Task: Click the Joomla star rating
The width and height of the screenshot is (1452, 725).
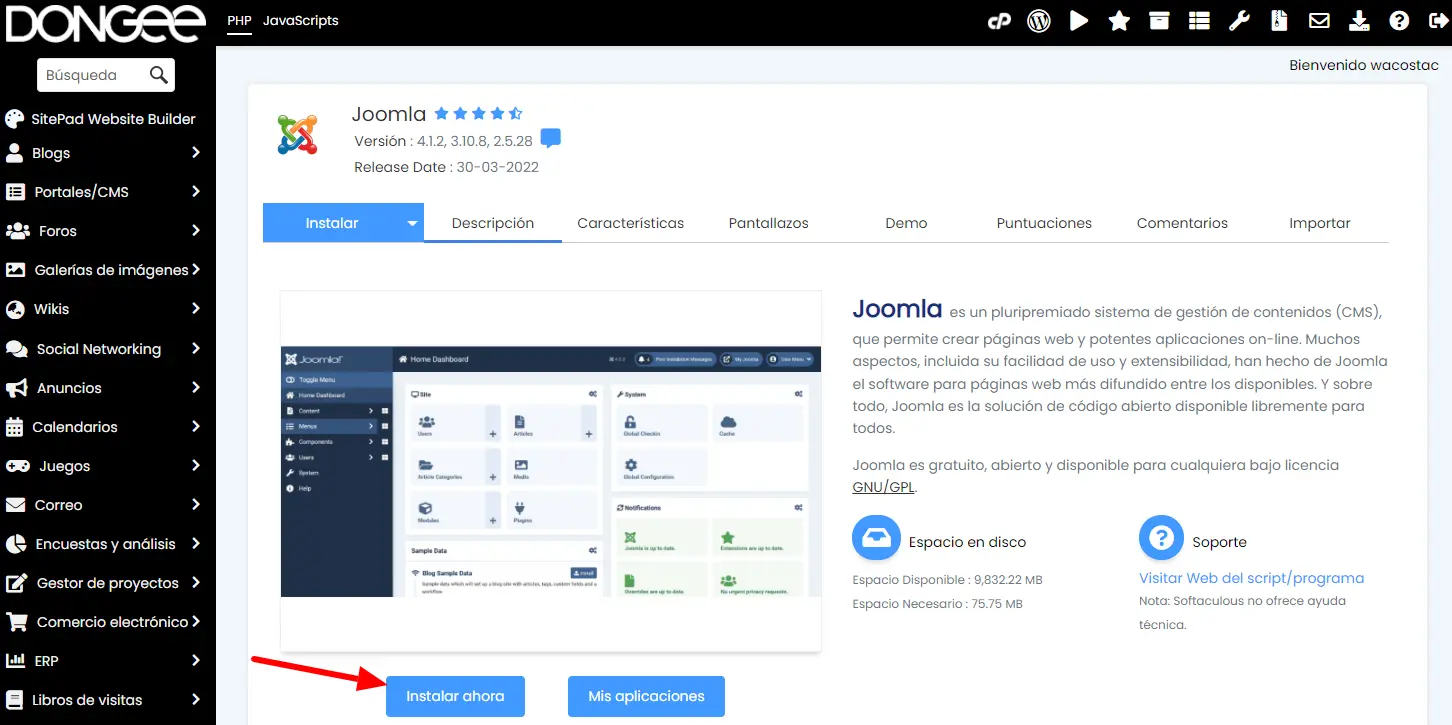Action: tap(478, 114)
